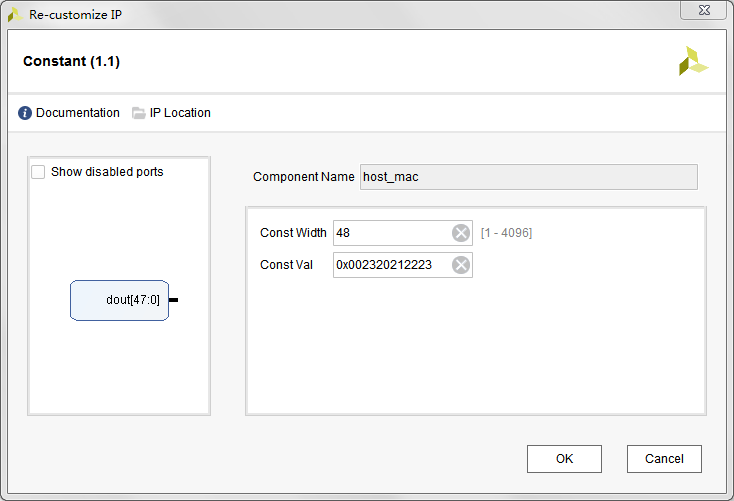Select the dout[47:0] block symbol
734x501 pixels.
tap(119, 300)
